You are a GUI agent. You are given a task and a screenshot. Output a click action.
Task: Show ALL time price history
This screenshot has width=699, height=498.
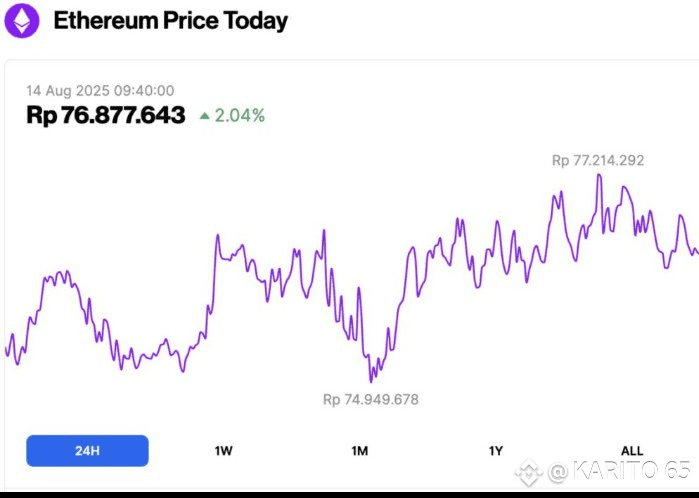[632, 451]
